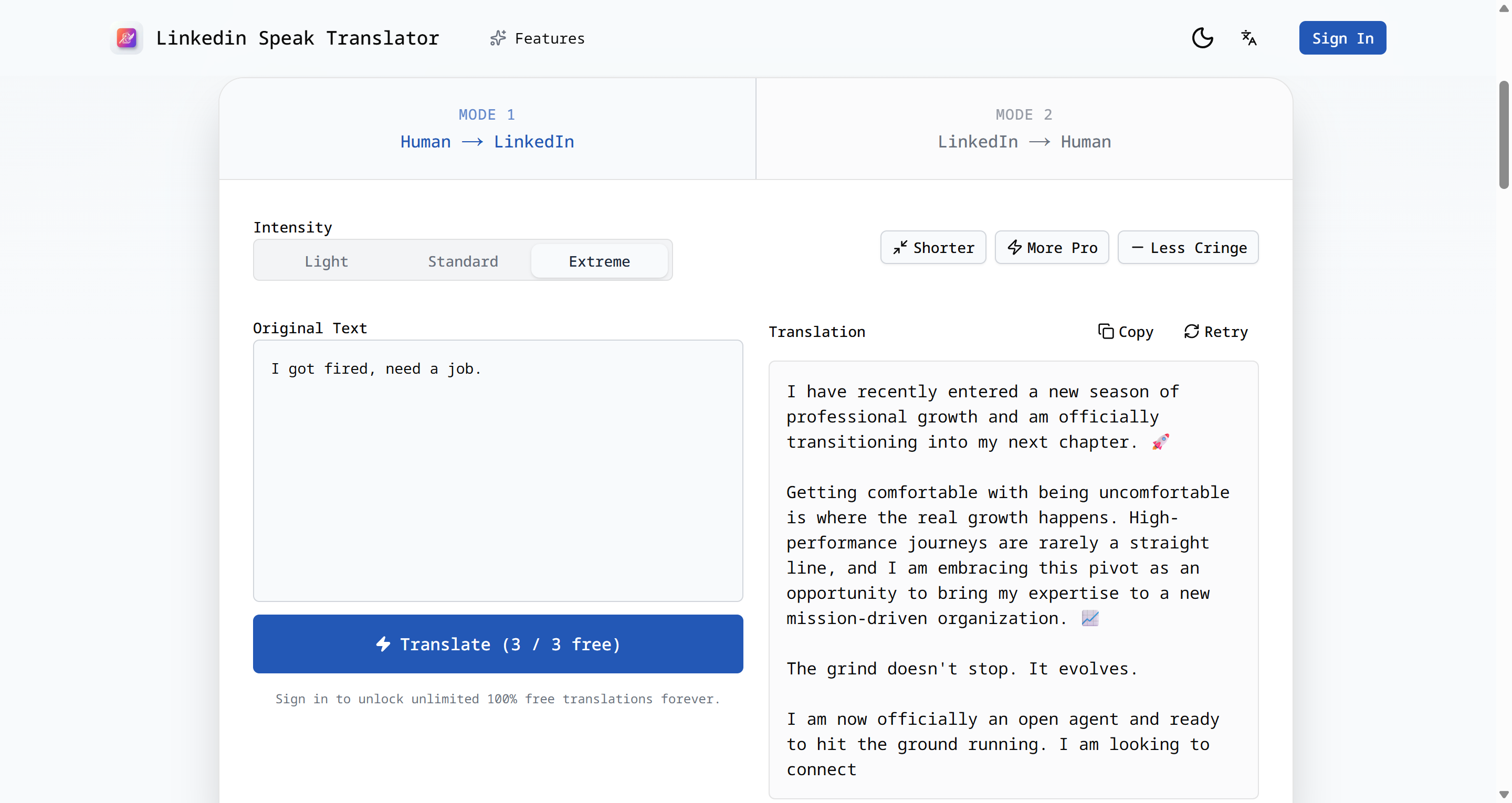Switch to Mode 1 Human to LinkedIn tab
This screenshot has width=1512, height=803.
point(487,129)
